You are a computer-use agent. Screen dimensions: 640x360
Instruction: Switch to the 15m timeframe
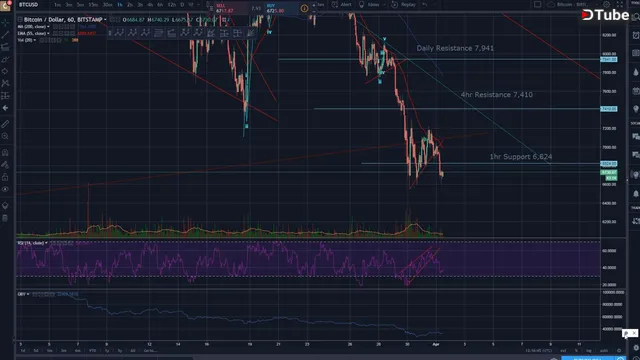coord(93,4)
